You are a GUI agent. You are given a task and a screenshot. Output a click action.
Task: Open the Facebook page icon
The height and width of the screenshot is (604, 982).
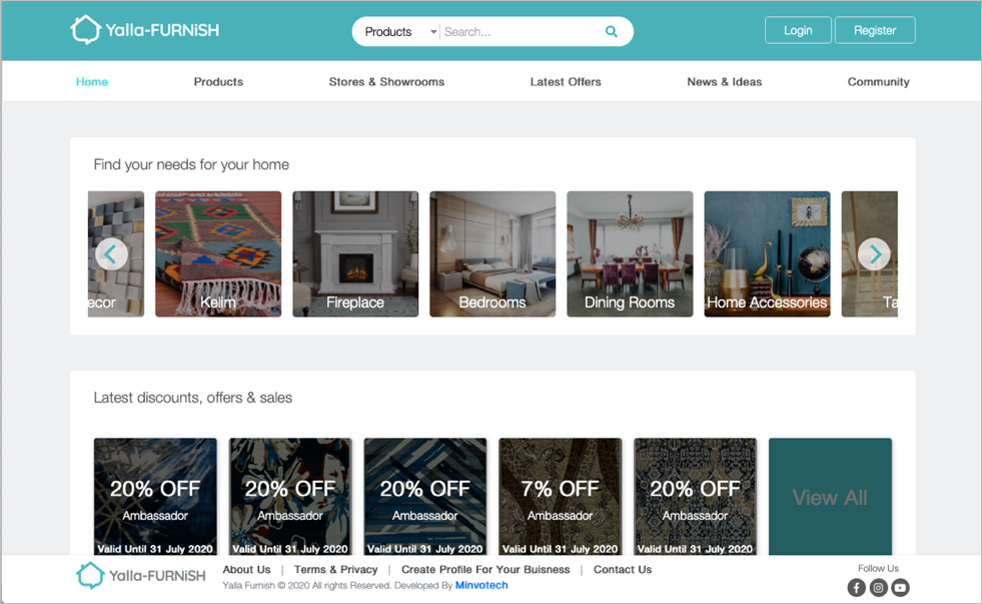[x=856, y=587]
